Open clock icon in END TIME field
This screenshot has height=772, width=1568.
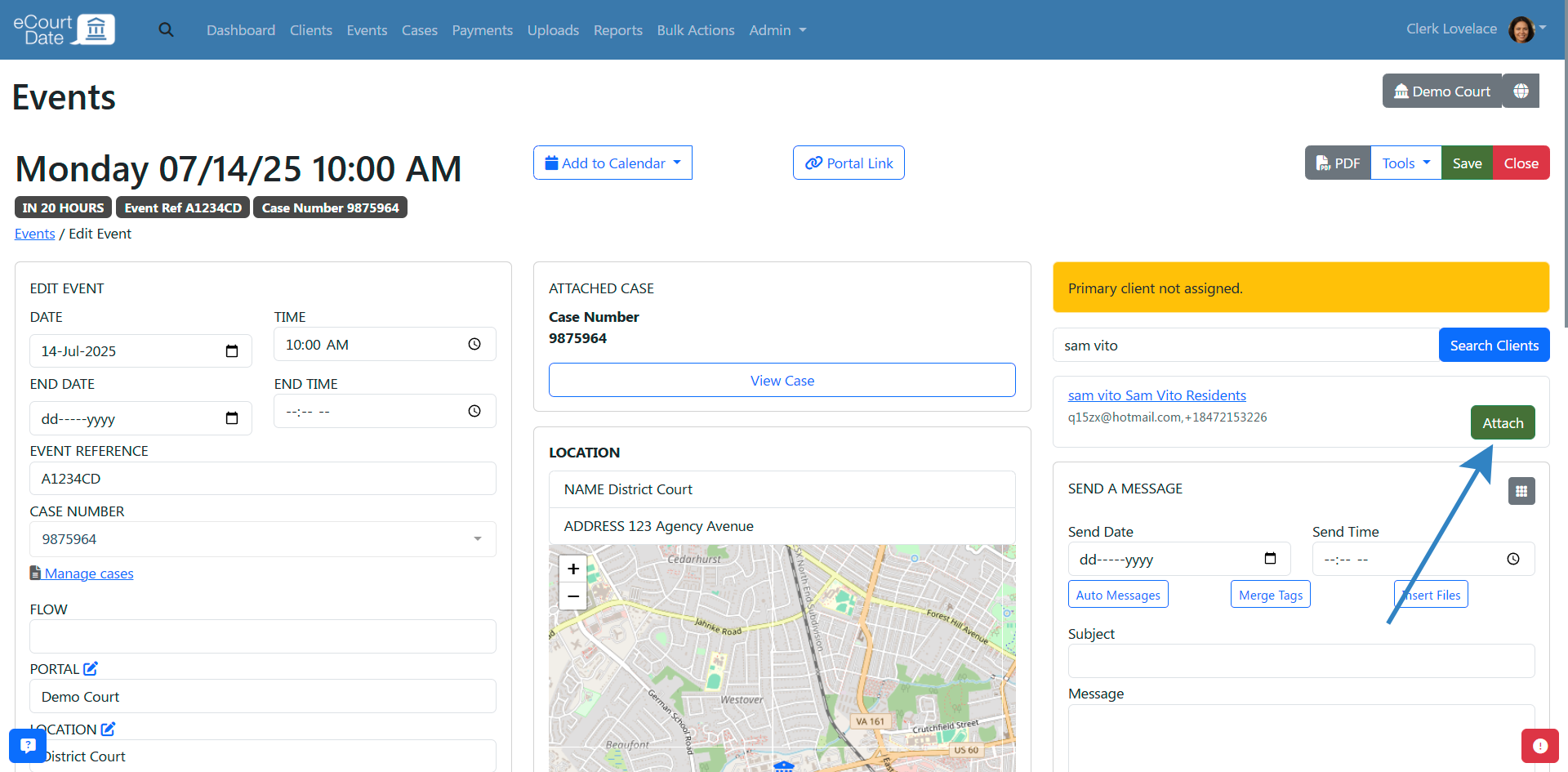pos(474,412)
